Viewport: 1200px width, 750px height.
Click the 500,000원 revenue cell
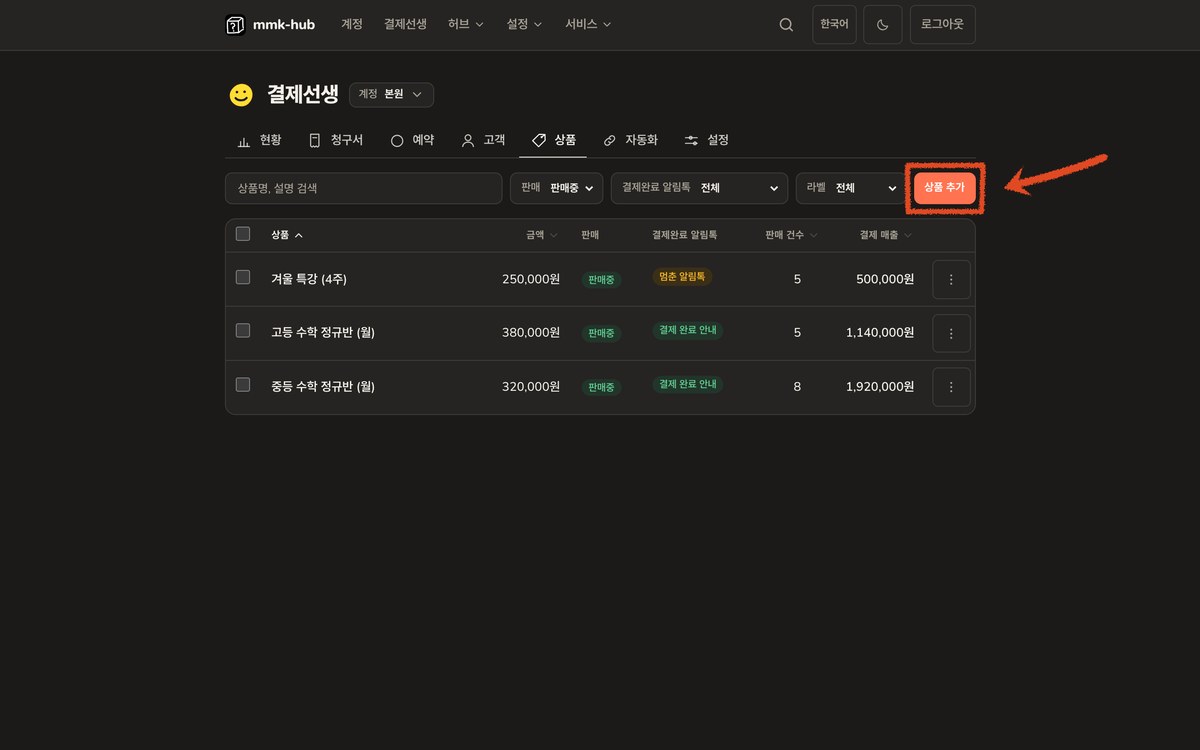pos(885,279)
